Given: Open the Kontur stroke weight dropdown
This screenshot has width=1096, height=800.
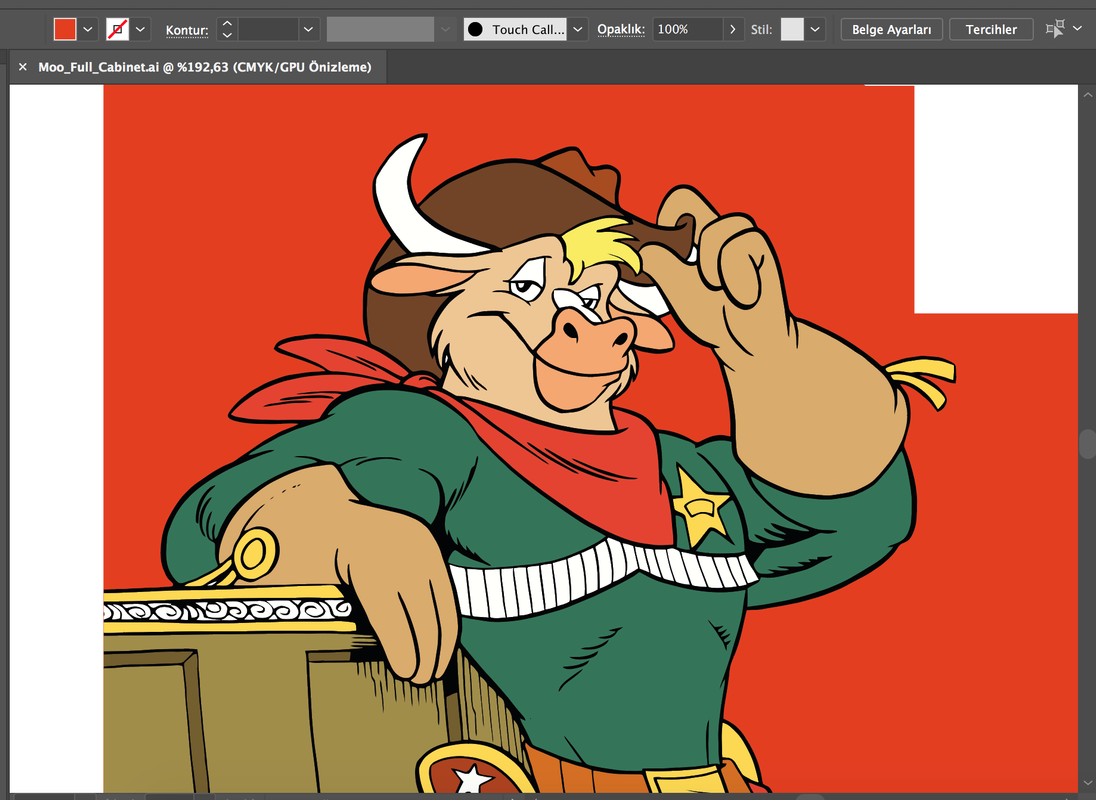Looking at the screenshot, I should (x=308, y=29).
